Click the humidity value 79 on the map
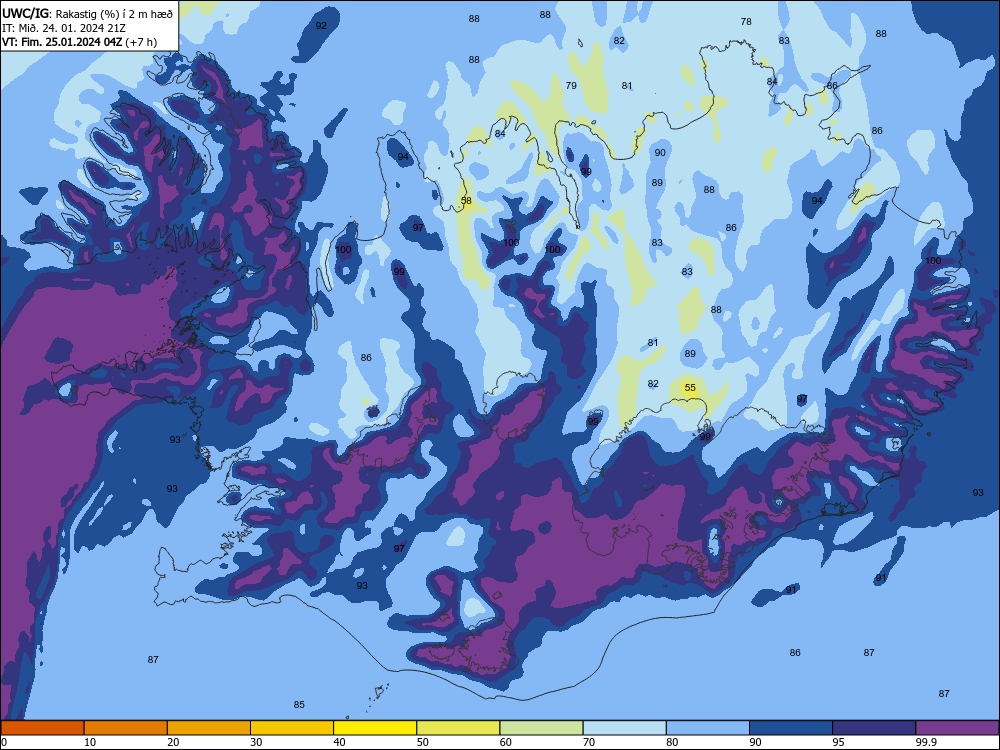This screenshot has width=1000, height=750. tap(571, 85)
